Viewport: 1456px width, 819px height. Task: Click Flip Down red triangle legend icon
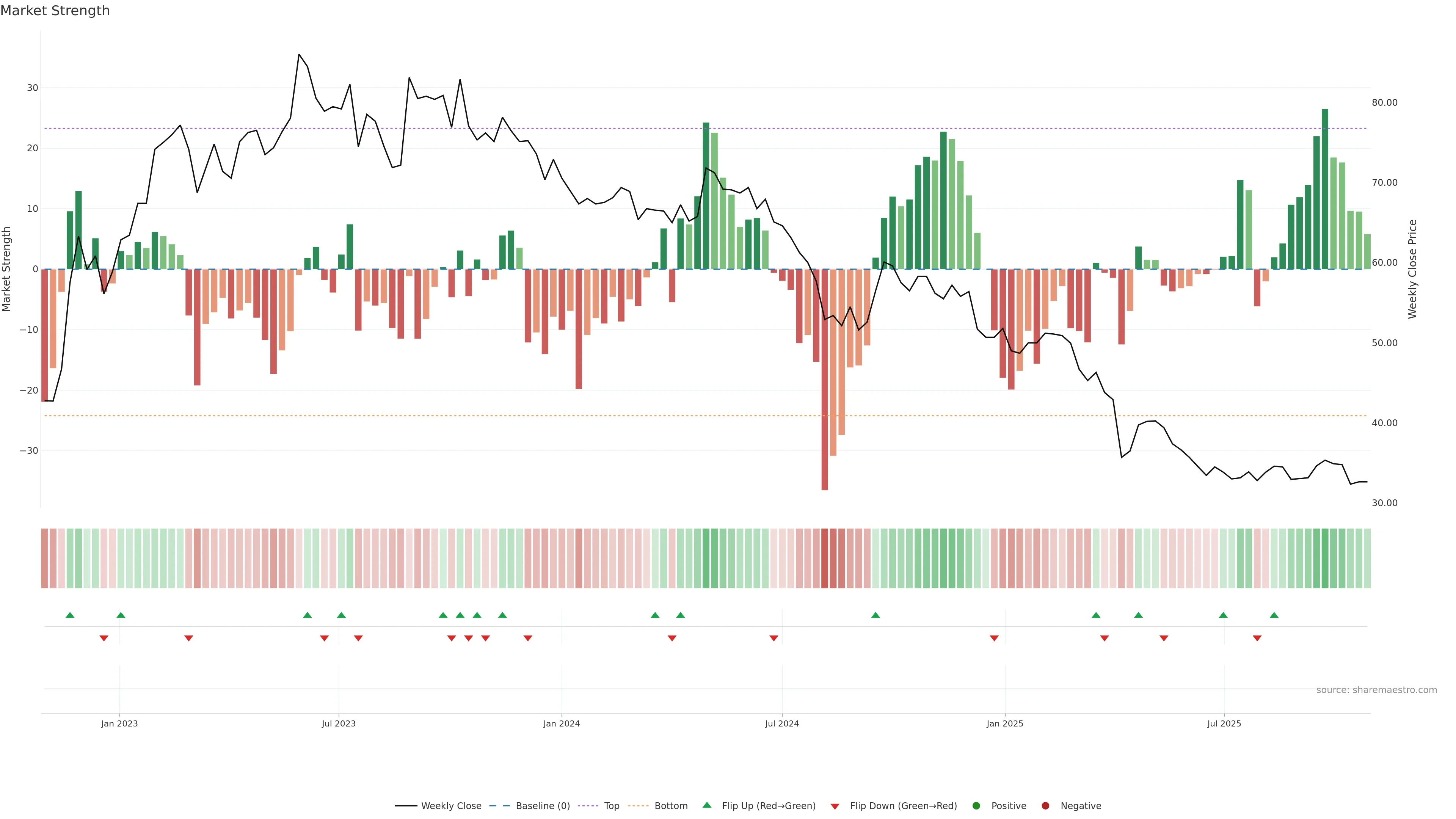[x=835, y=806]
